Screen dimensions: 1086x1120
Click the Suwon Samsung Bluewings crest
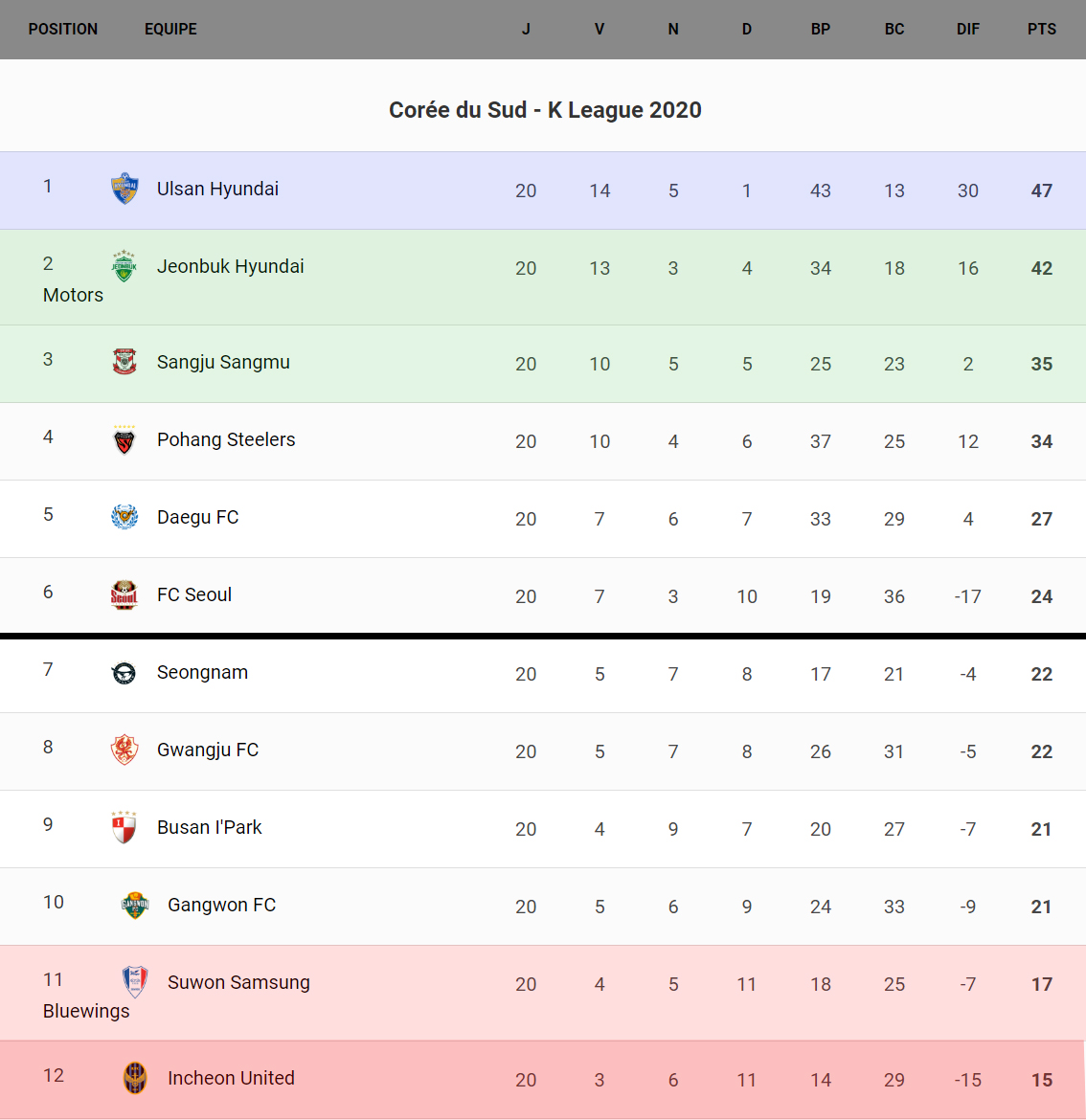135,982
